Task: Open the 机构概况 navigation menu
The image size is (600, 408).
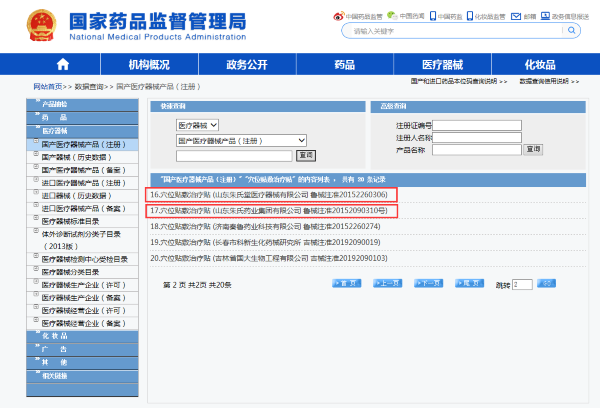Action: (x=149, y=65)
